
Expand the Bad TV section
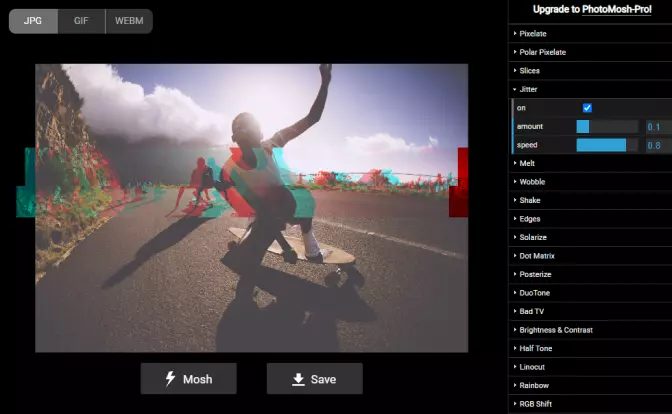[x=590, y=311]
